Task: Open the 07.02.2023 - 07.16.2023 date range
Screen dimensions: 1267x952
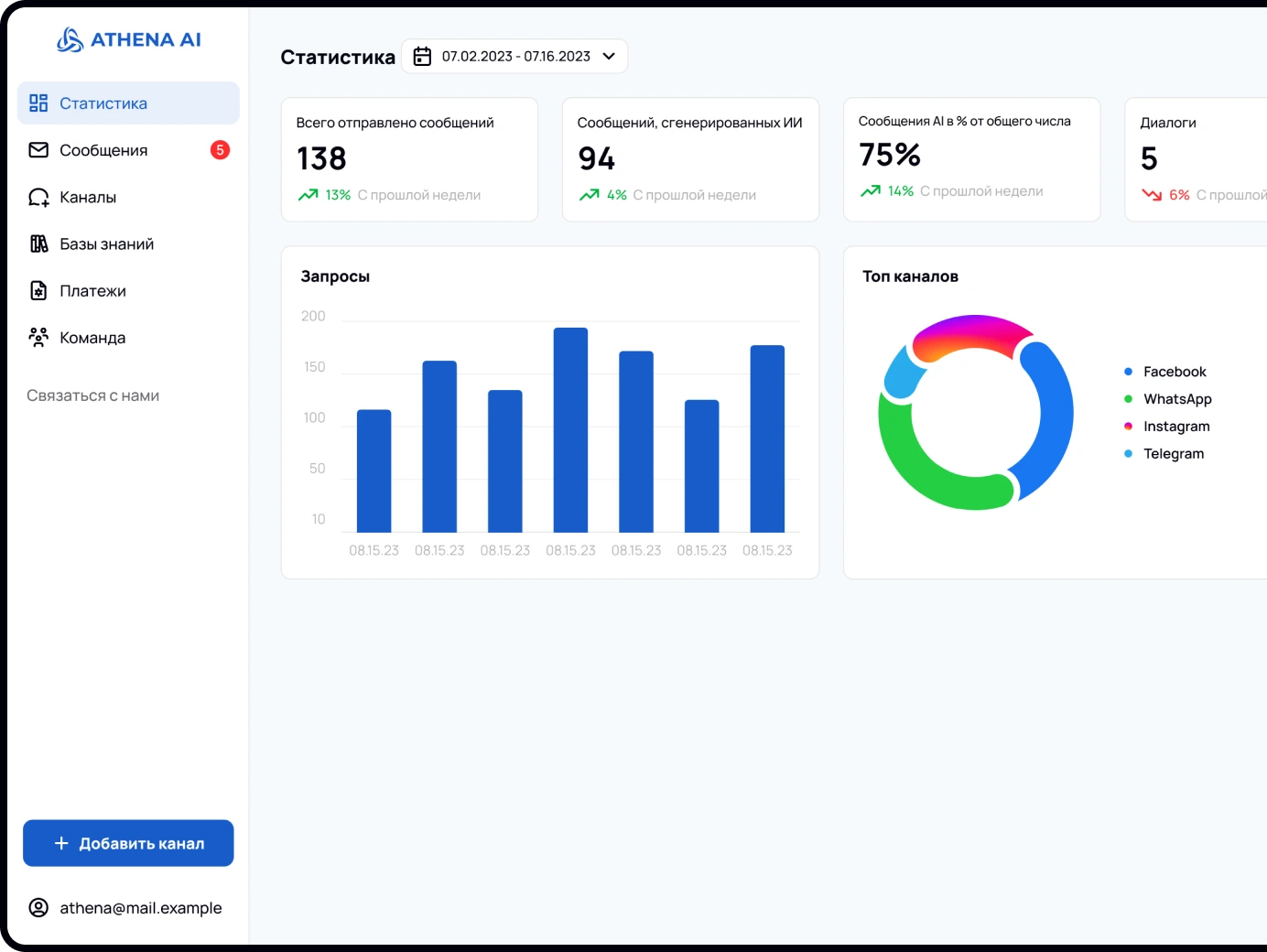Action: (515, 57)
